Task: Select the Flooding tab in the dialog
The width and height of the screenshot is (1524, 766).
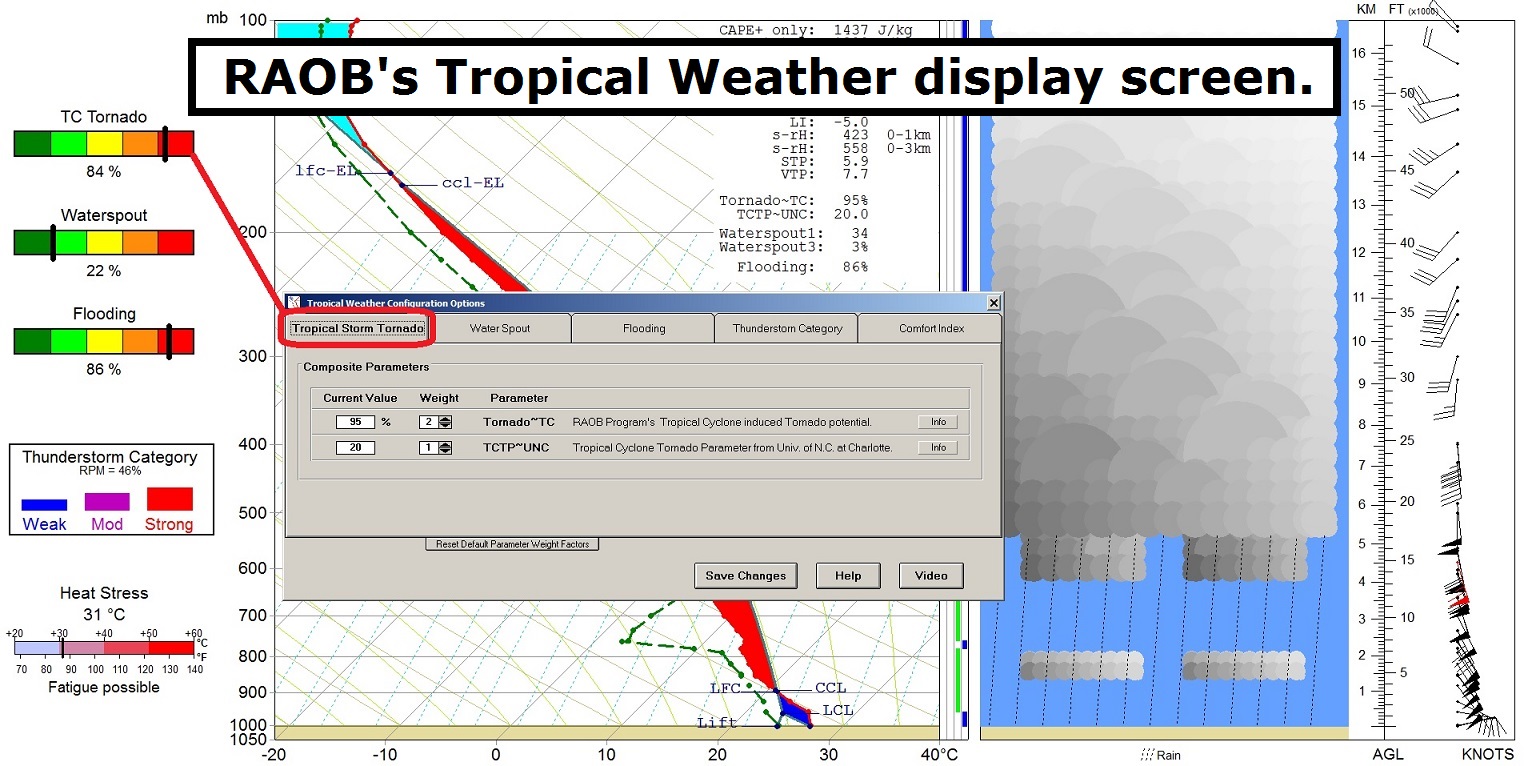Action: (x=643, y=328)
